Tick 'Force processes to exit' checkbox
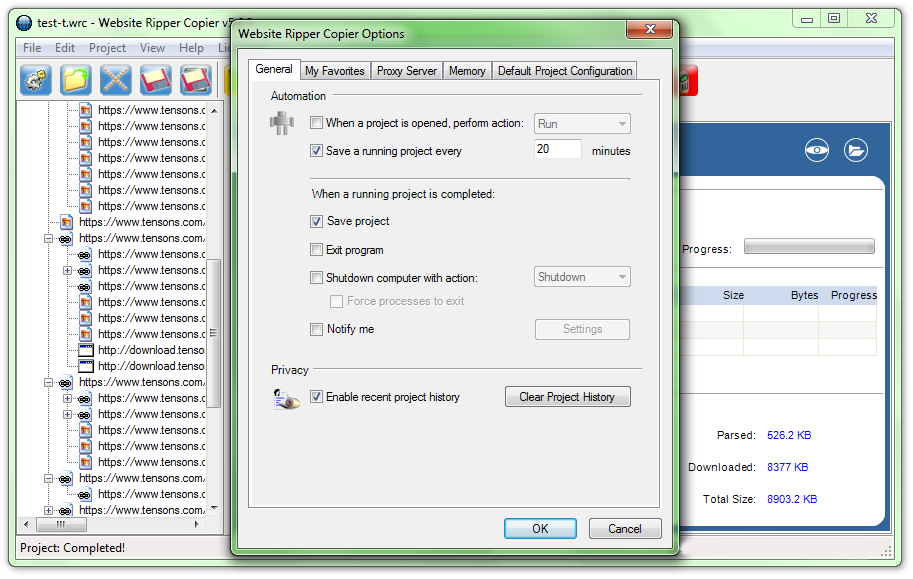 [x=336, y=301]
